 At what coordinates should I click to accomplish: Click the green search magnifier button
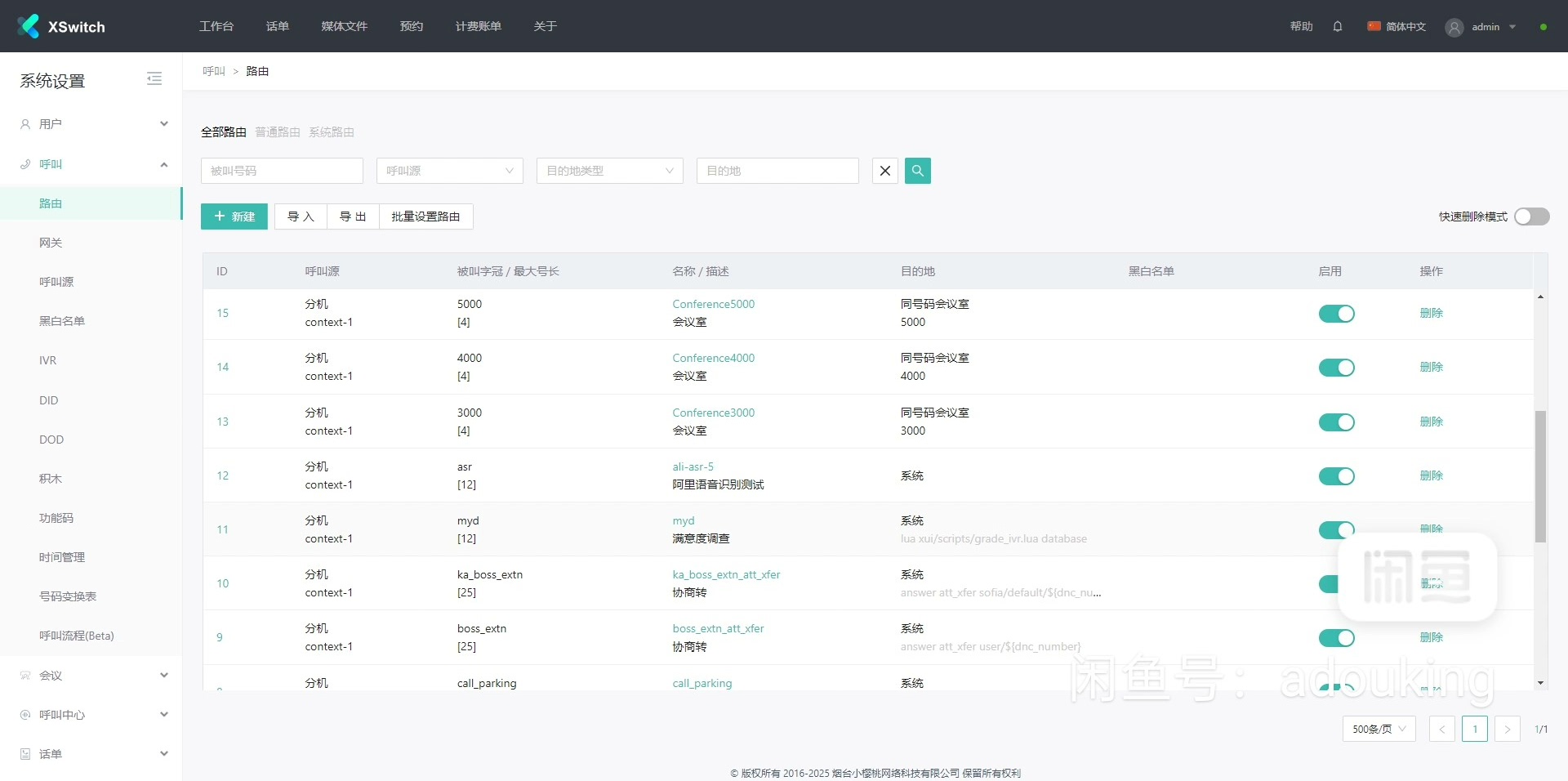918,171
